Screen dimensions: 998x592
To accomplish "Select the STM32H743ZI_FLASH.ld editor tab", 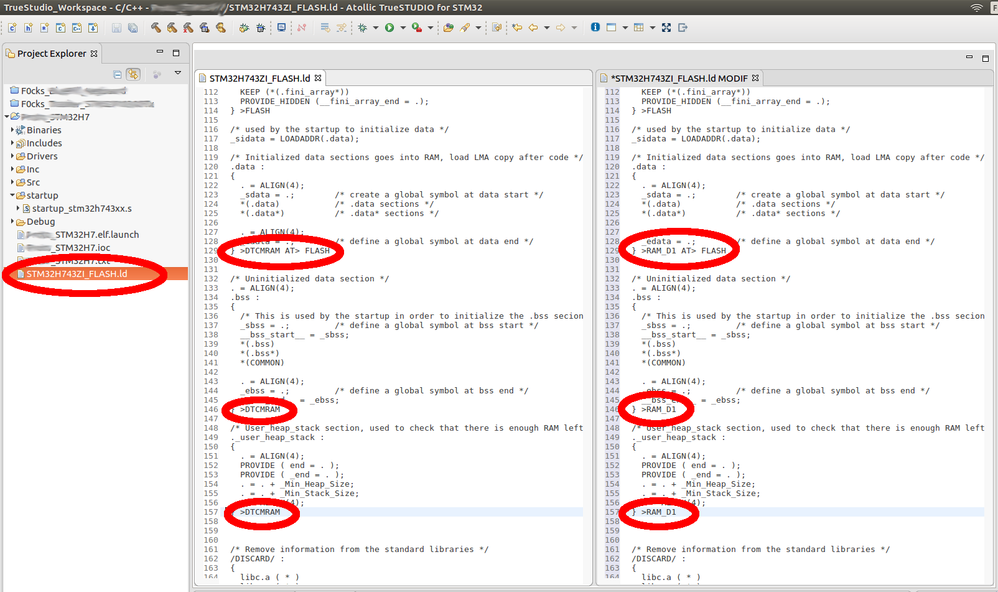I will click(260, 78).
